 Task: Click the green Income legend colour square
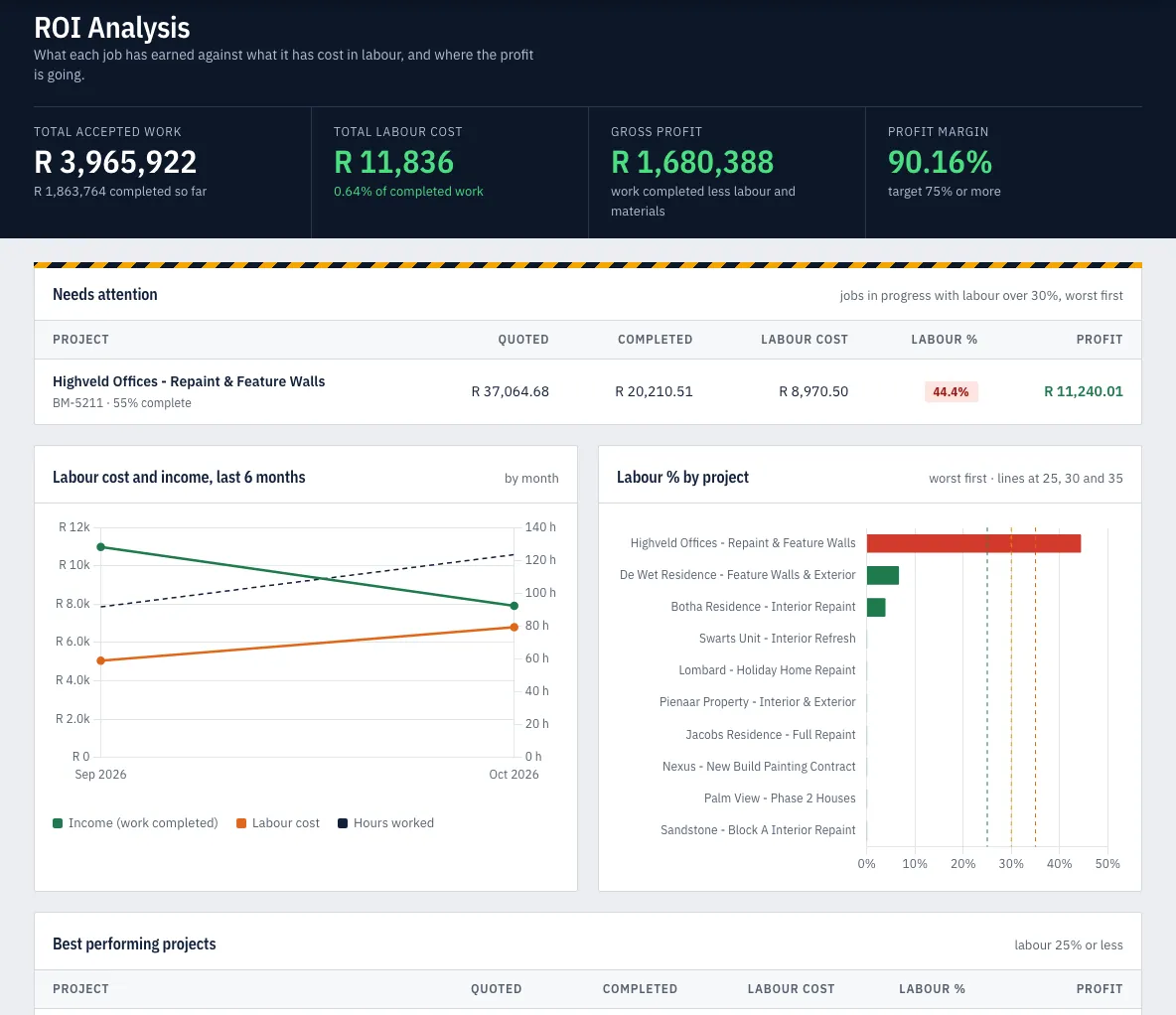[x=58, y=823]
